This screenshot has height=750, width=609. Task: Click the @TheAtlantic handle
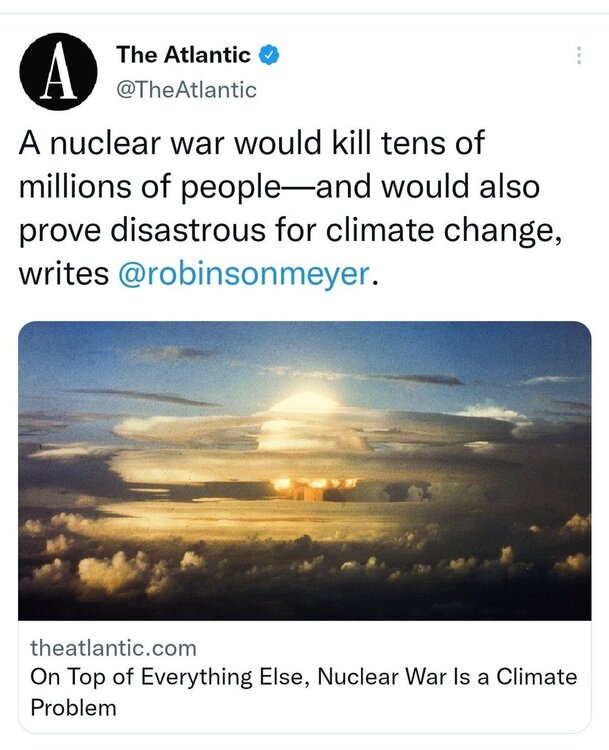pyautogui.click(x=187, y=89)
